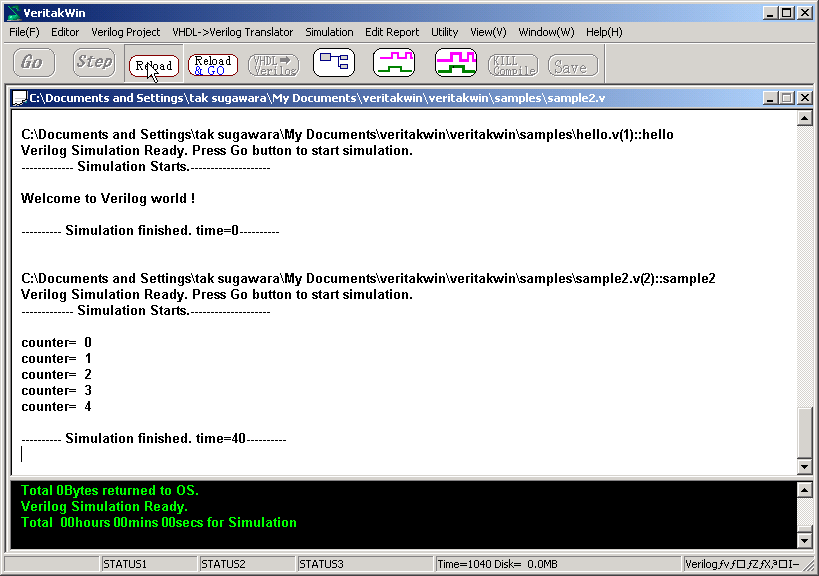
Task: Minimize the sample2.v document window
Action: (769, 98)
